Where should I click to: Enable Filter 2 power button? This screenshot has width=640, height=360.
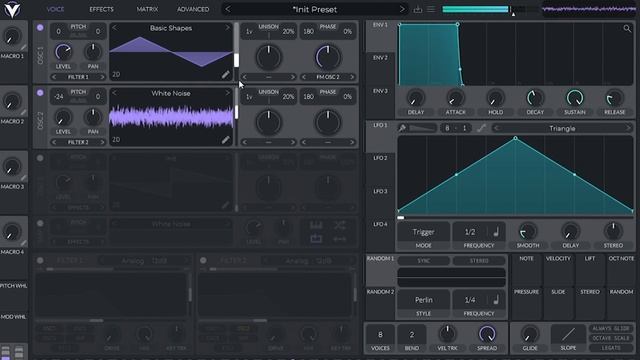click(203, 260)
